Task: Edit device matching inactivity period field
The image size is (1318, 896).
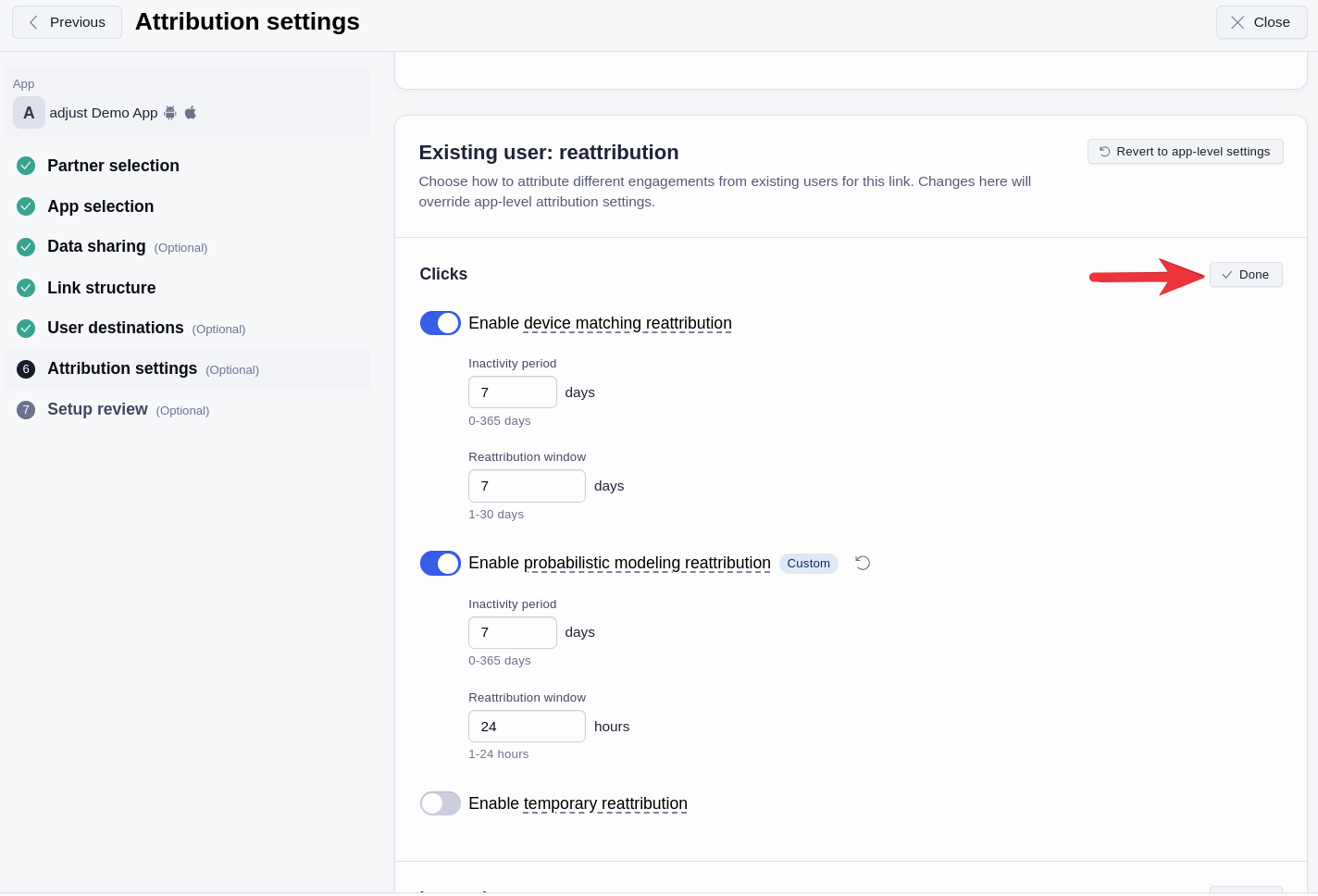Action: click(513, 392)
